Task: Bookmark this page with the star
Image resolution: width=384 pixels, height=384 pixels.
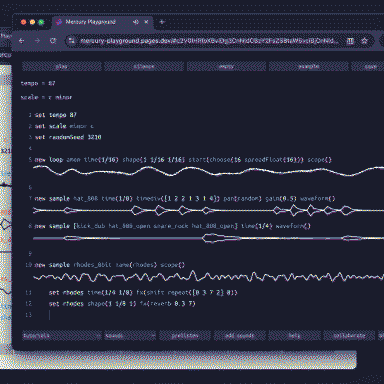Action: pos(365,41)
